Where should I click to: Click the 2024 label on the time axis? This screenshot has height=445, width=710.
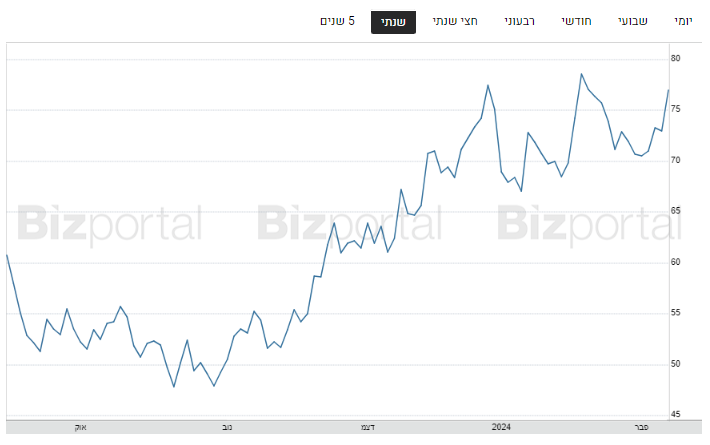pyautogui.click(x=501, y=427)
